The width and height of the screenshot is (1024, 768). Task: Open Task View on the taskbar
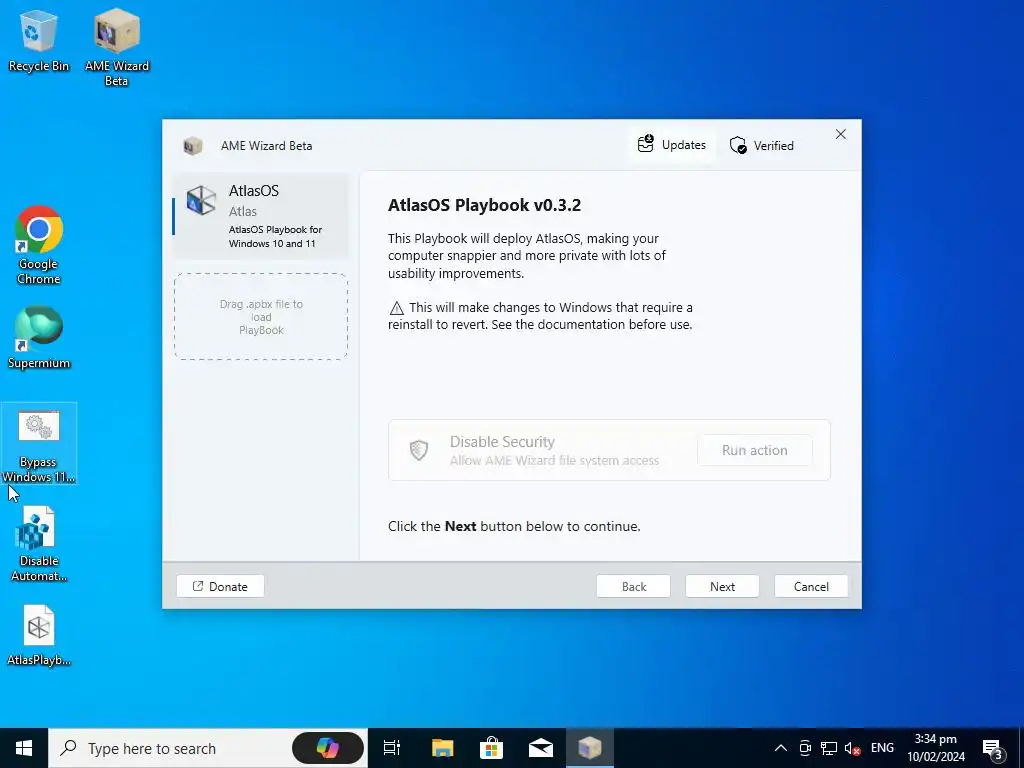pos(392,748)
